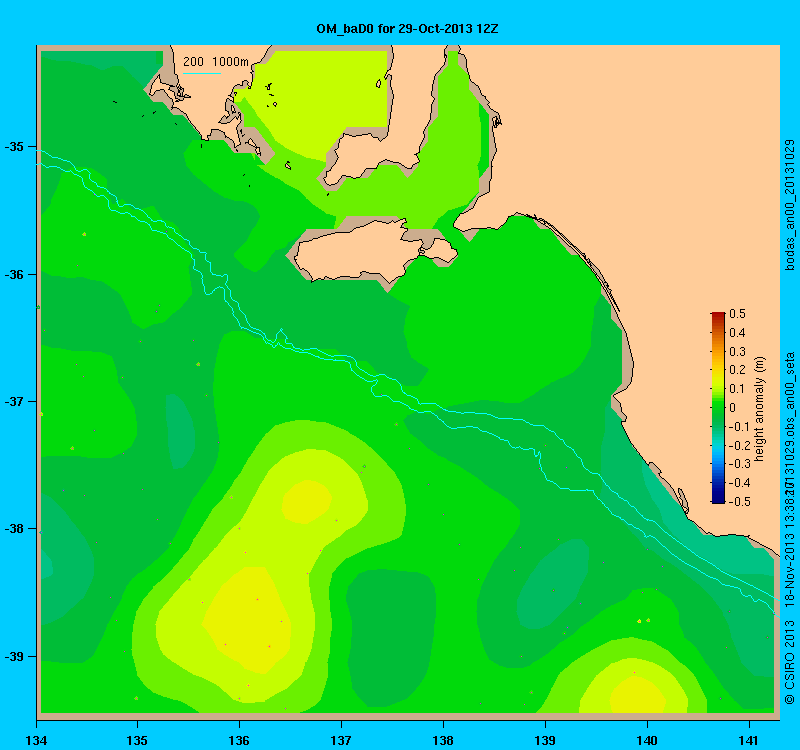Click the 135 longitude axis label
The height and width of the screenshot is (750, 800).
click(137, 740)
